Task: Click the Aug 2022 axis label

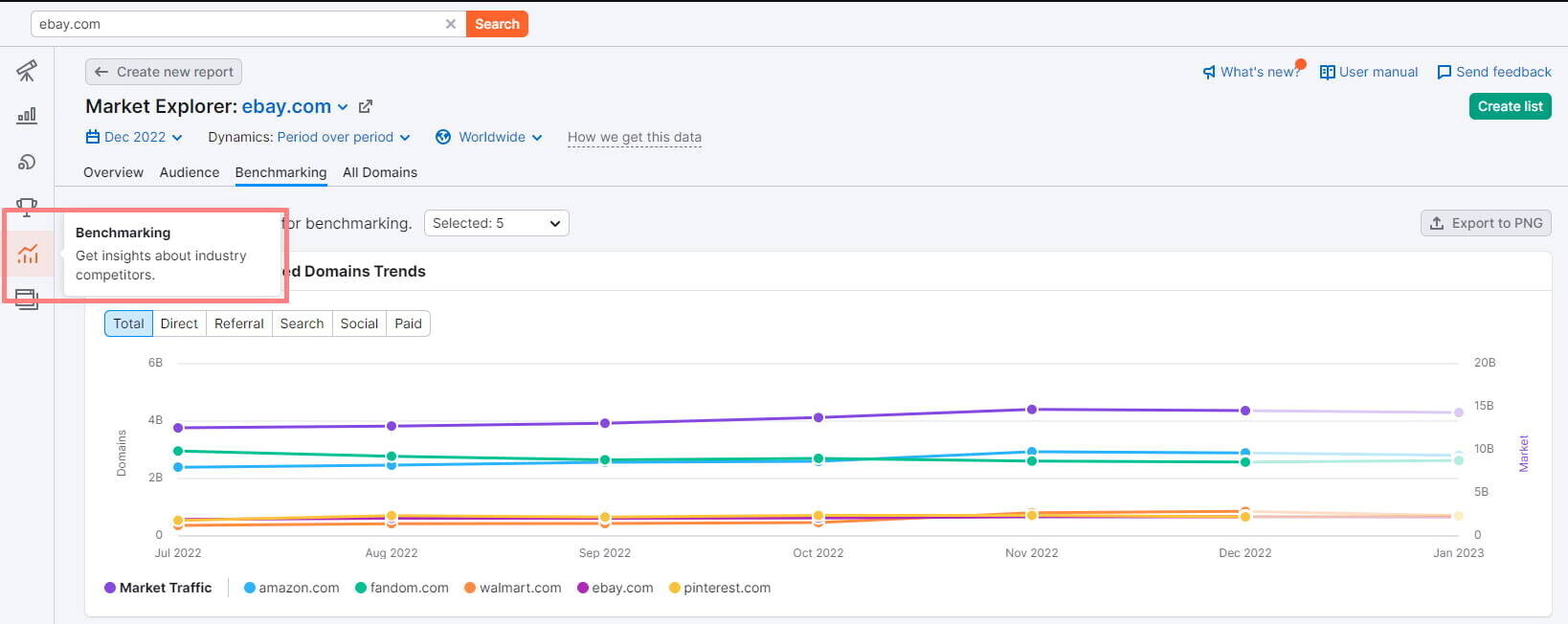Action: tap(392, 552)
